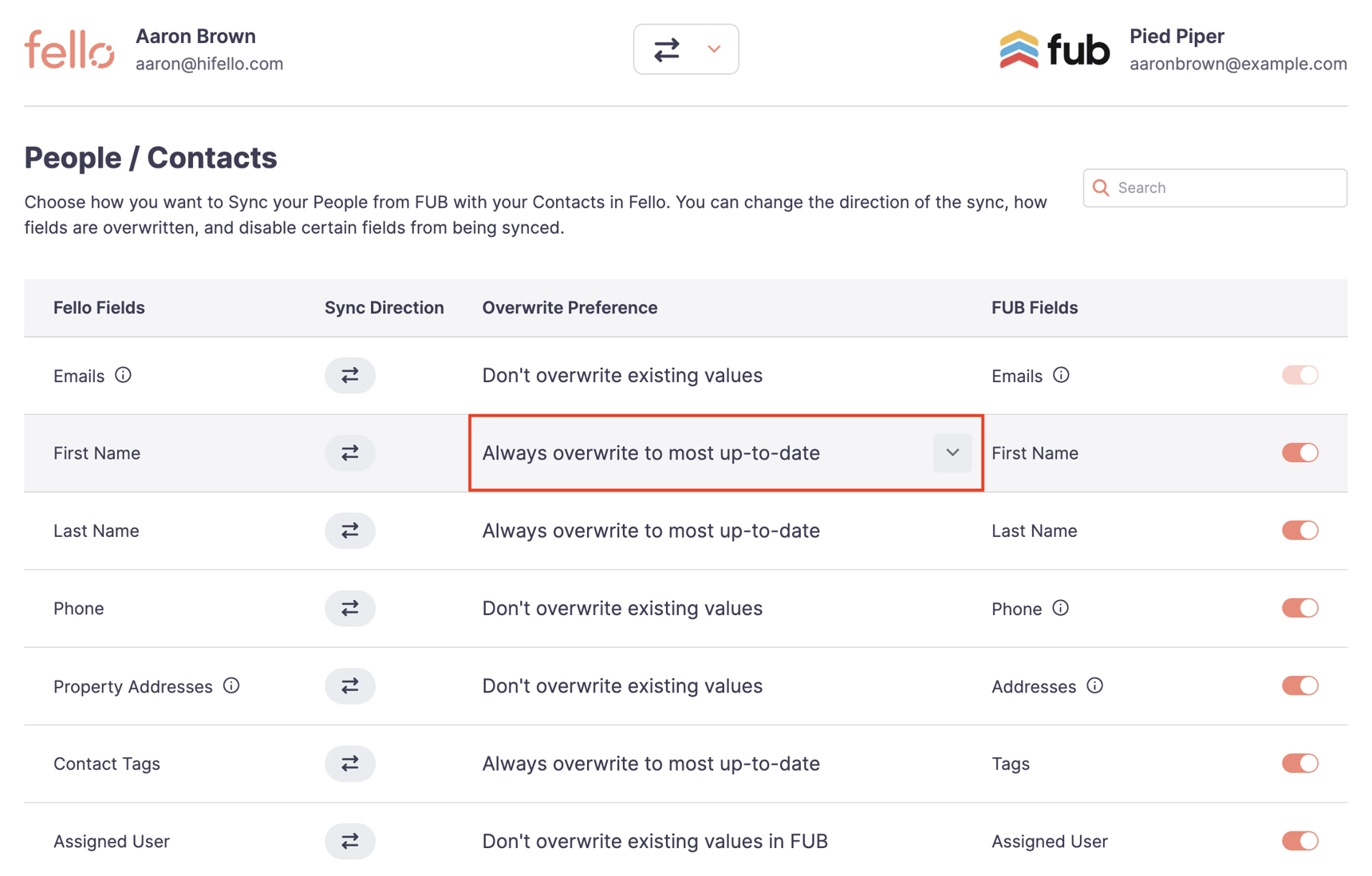This screenshot has height=876, width=1372.
Task: Click the Phone row sync direction arrows
Action: (x=349, y=608)
